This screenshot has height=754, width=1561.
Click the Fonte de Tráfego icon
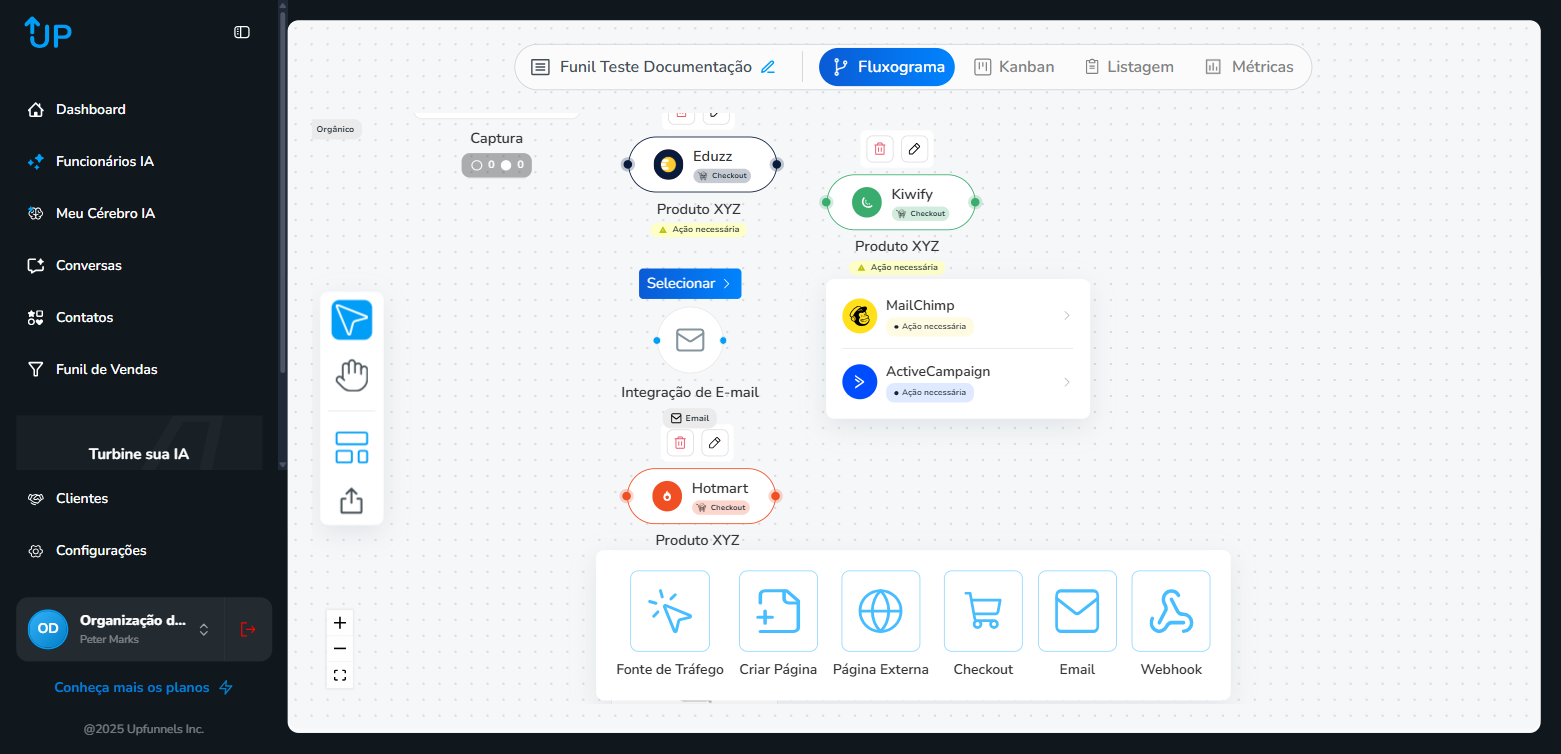click(669, 611)
